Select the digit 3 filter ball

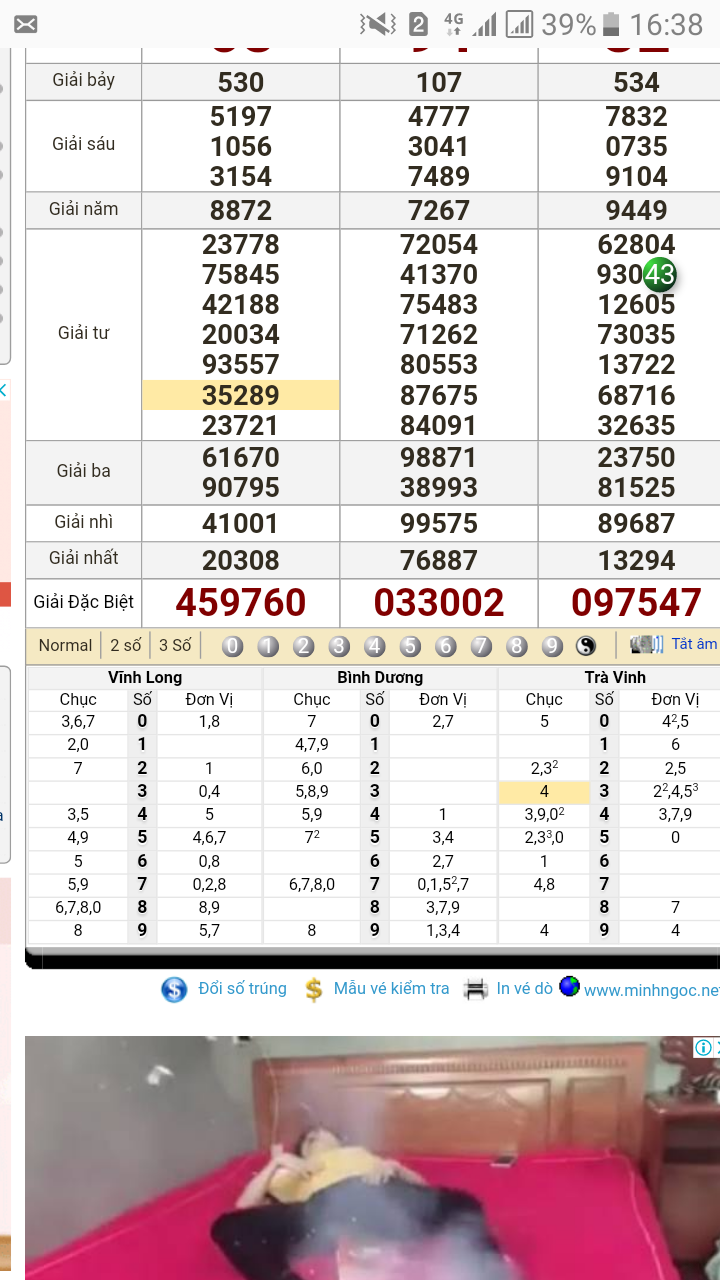click(339, 646)
